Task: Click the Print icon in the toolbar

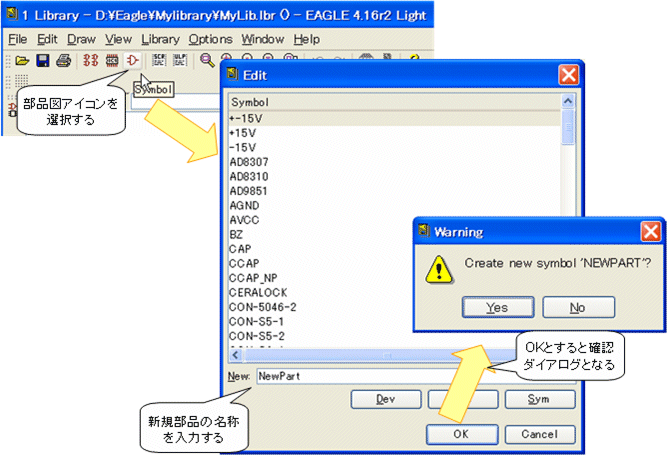Action: click(63, 61)
